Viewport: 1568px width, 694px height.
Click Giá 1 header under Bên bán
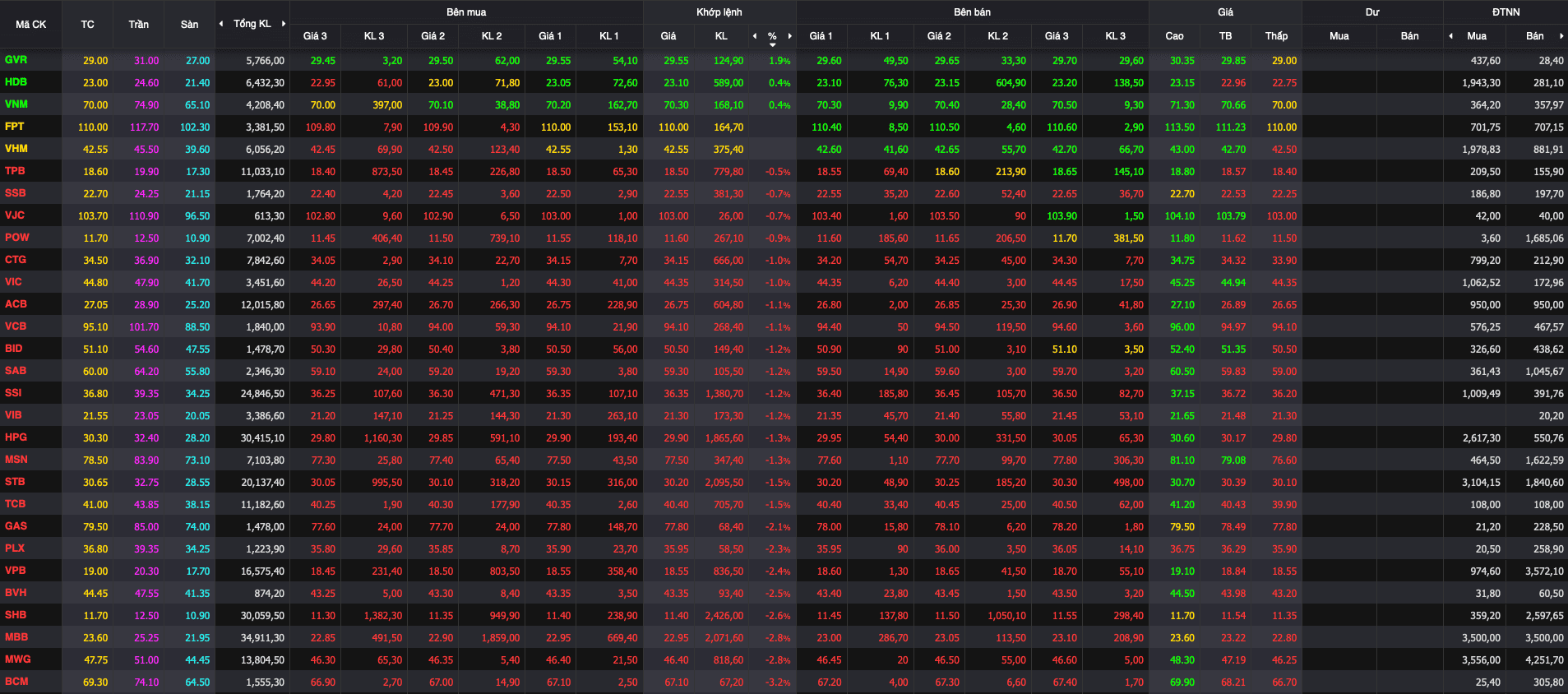[821, 36]
